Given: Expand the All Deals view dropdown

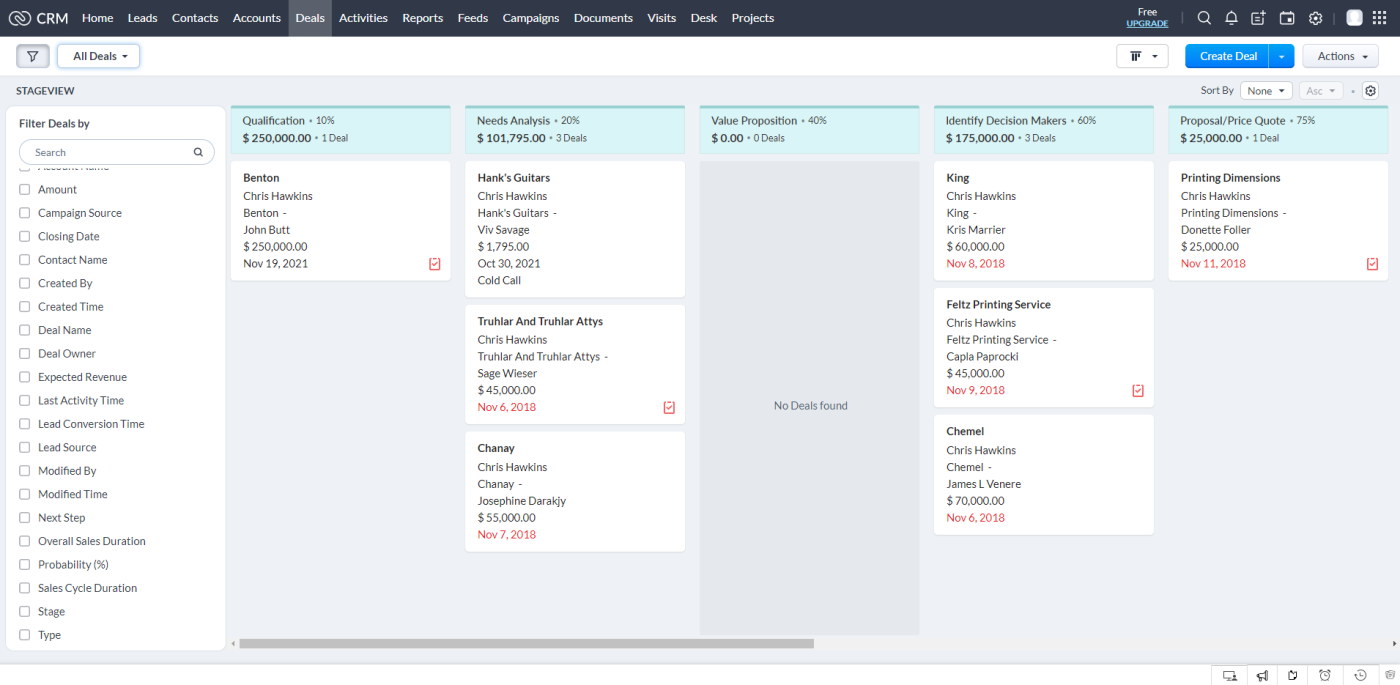Looking at the screenshot, I should pyautogui.click(x=99, y=56).
